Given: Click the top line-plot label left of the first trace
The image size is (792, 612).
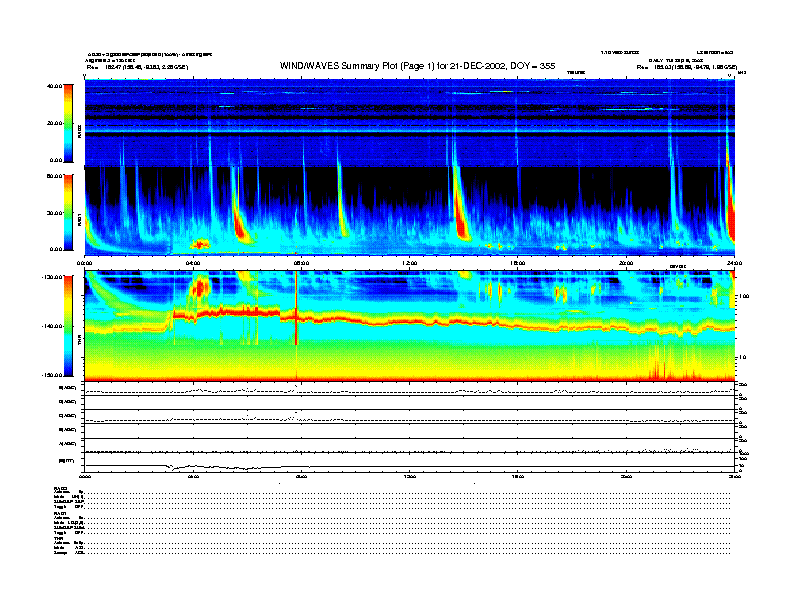Looking at the screenshot, I should [68, 388].
